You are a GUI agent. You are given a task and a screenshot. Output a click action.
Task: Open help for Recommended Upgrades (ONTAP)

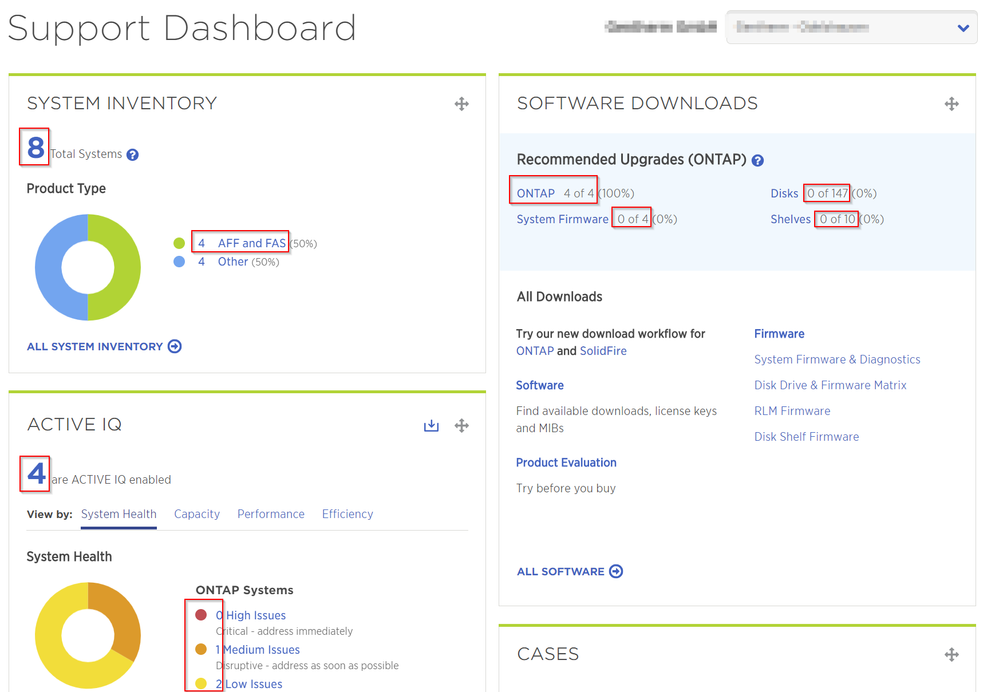759,159
